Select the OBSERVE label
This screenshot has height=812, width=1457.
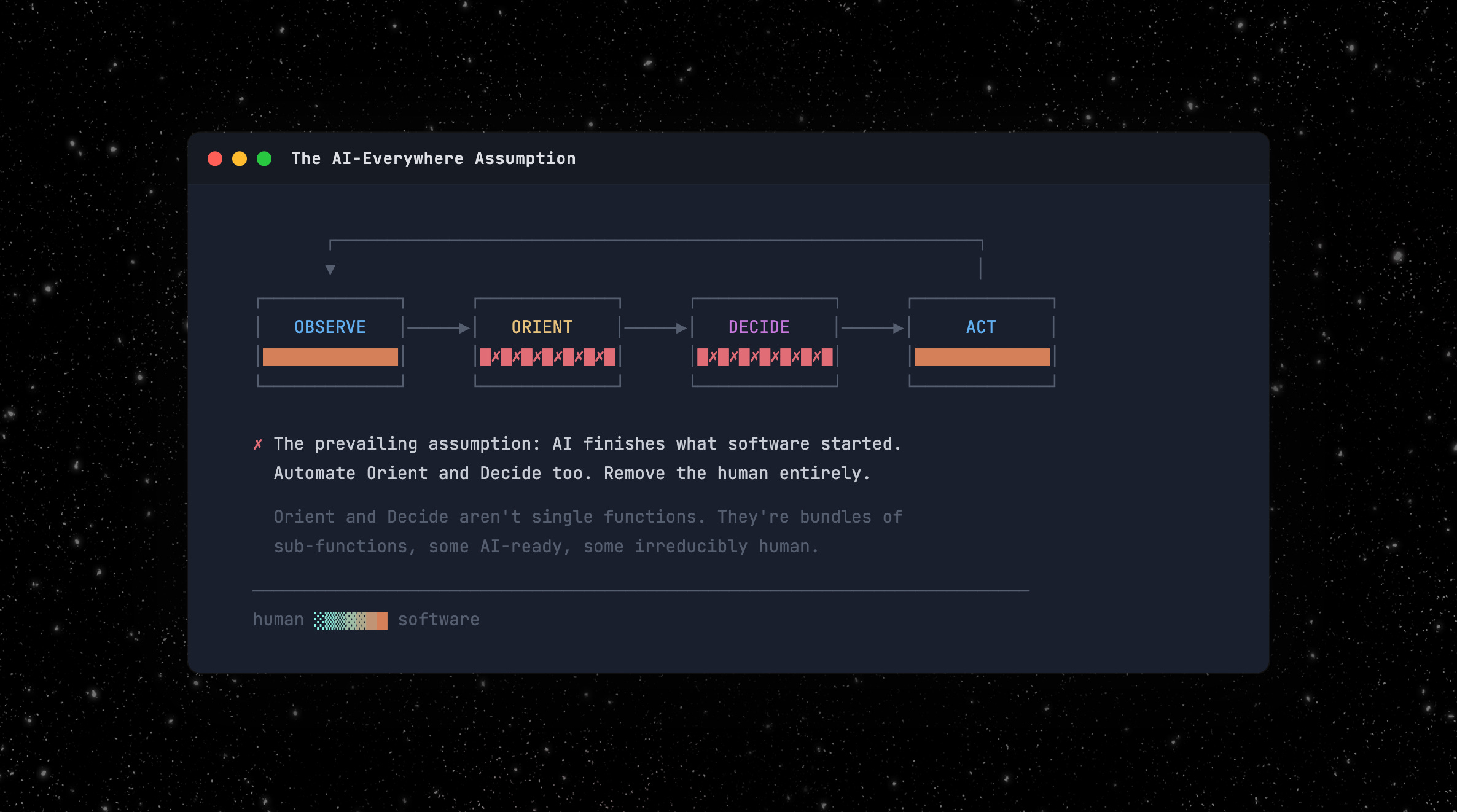click(x=330, y=327)
